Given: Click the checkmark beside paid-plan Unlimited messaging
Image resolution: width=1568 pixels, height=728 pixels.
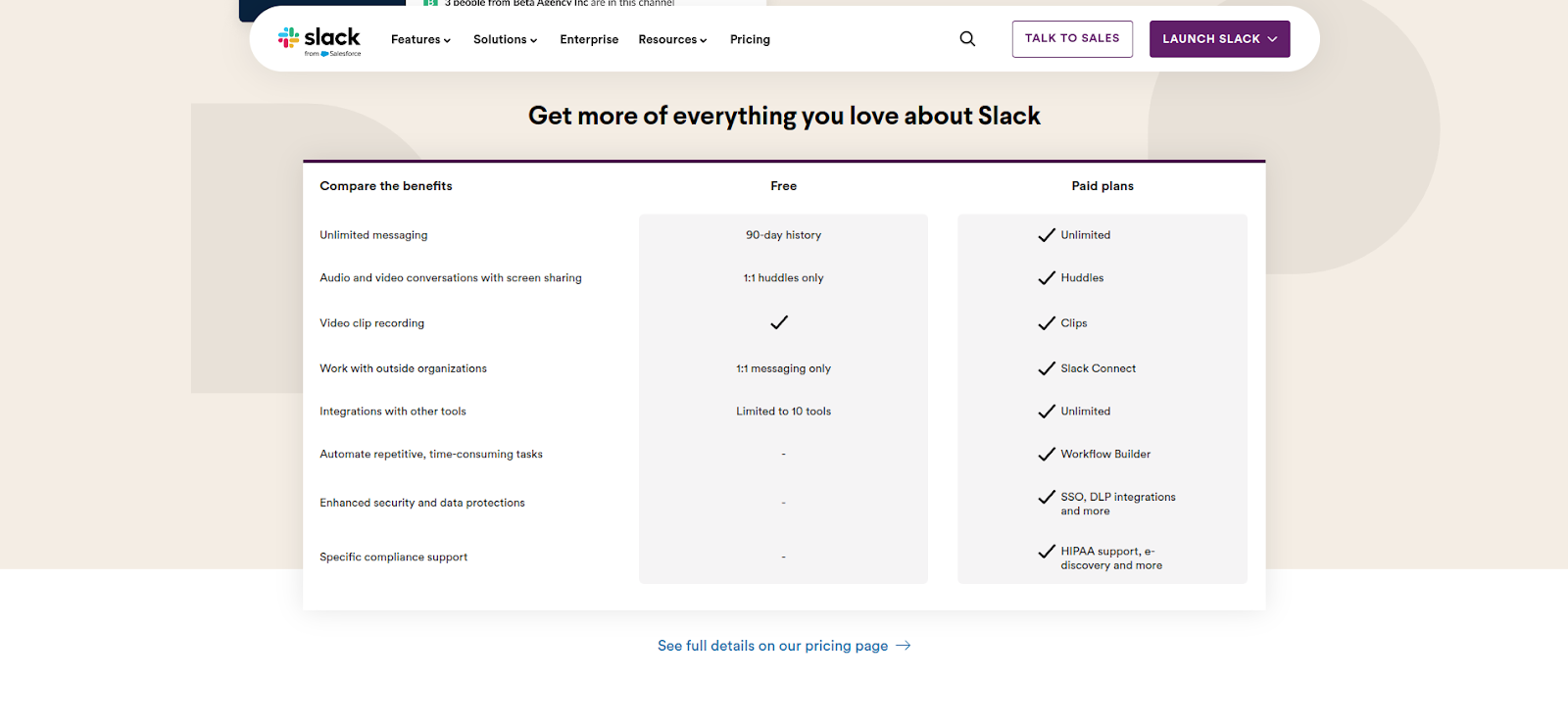Looking at the screenshot, I should [x=1047, y=235].
